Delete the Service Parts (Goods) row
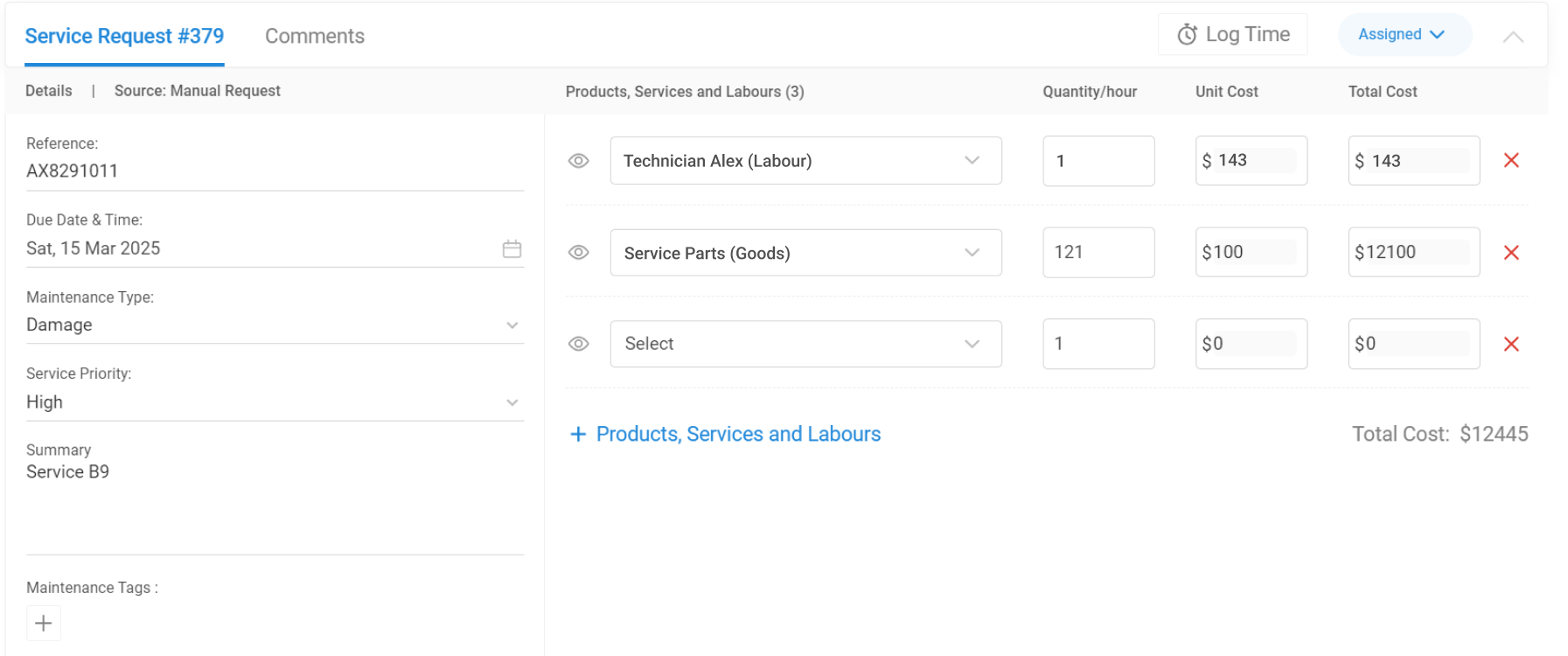Viewport: 1568px width, 656px height. coord(1510,253)
